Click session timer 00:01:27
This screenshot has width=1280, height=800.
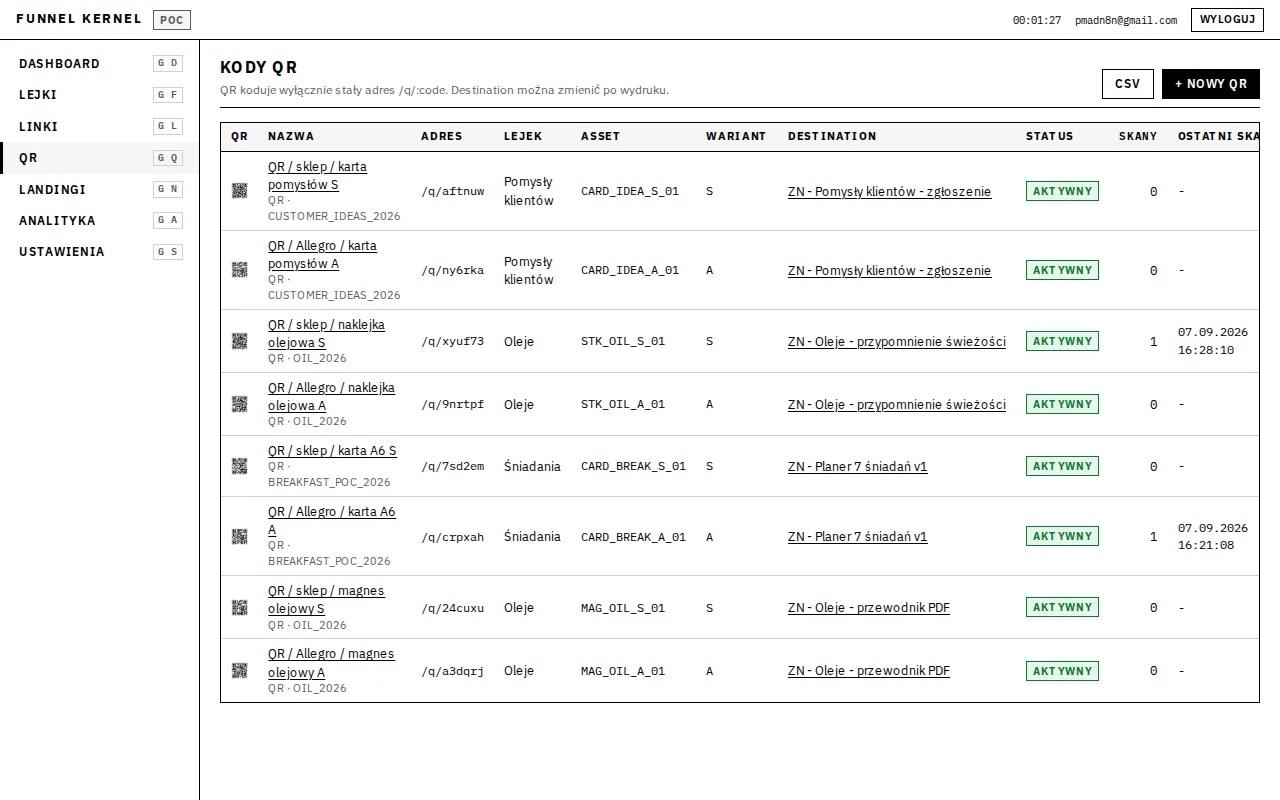point(1037,20)
